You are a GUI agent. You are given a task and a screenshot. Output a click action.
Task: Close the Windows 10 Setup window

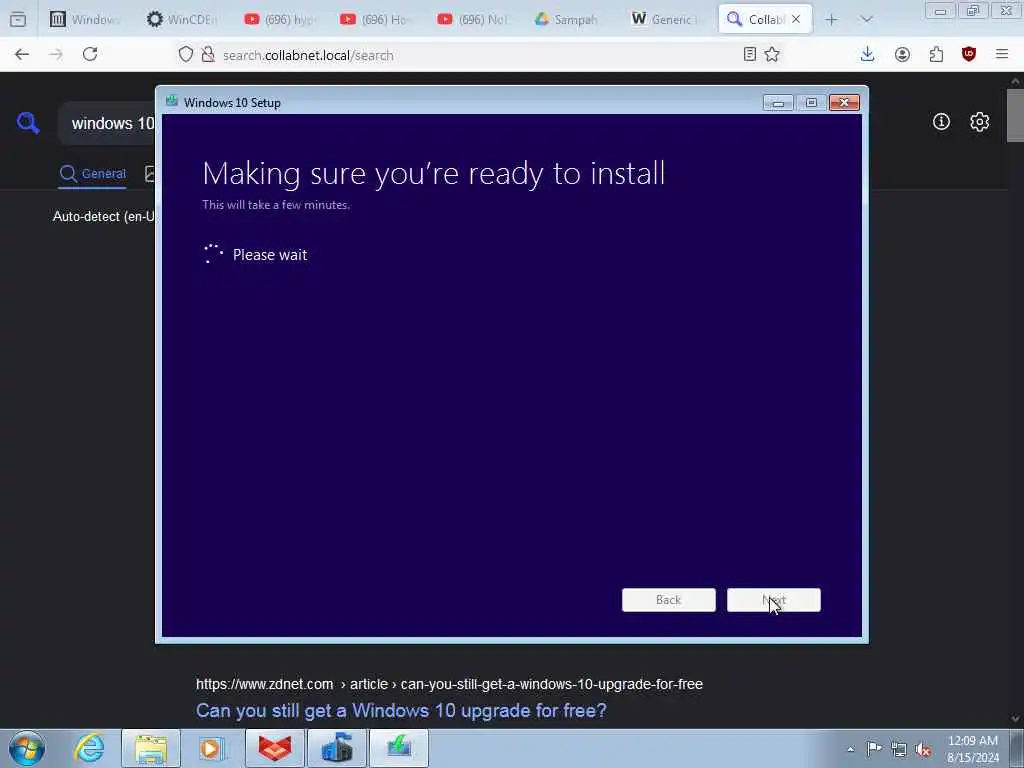point(844,103)
